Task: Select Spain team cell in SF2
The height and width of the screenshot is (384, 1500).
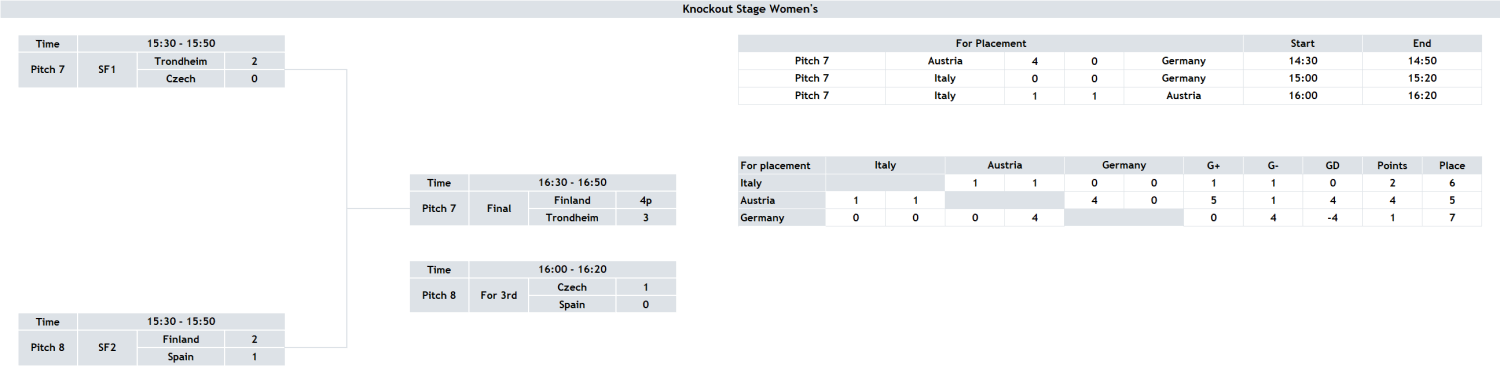Action: tap(180, 356)
